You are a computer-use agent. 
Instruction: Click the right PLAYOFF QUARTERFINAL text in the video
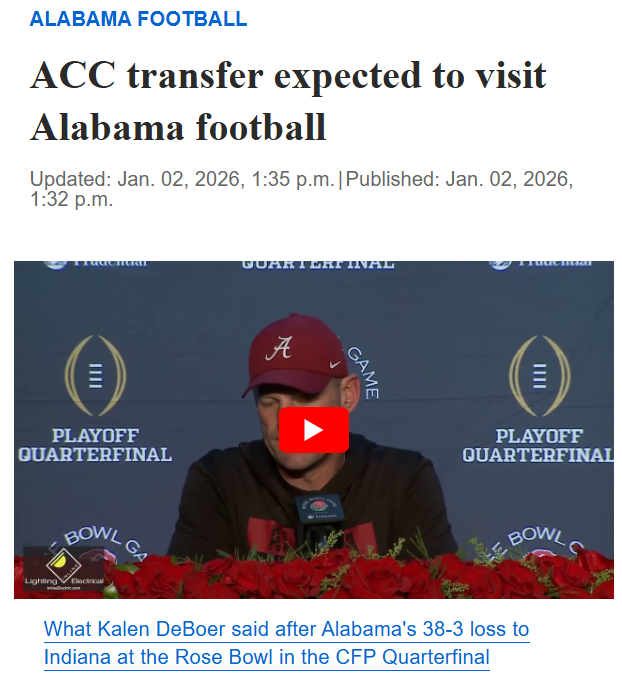(x=538, y=445)
